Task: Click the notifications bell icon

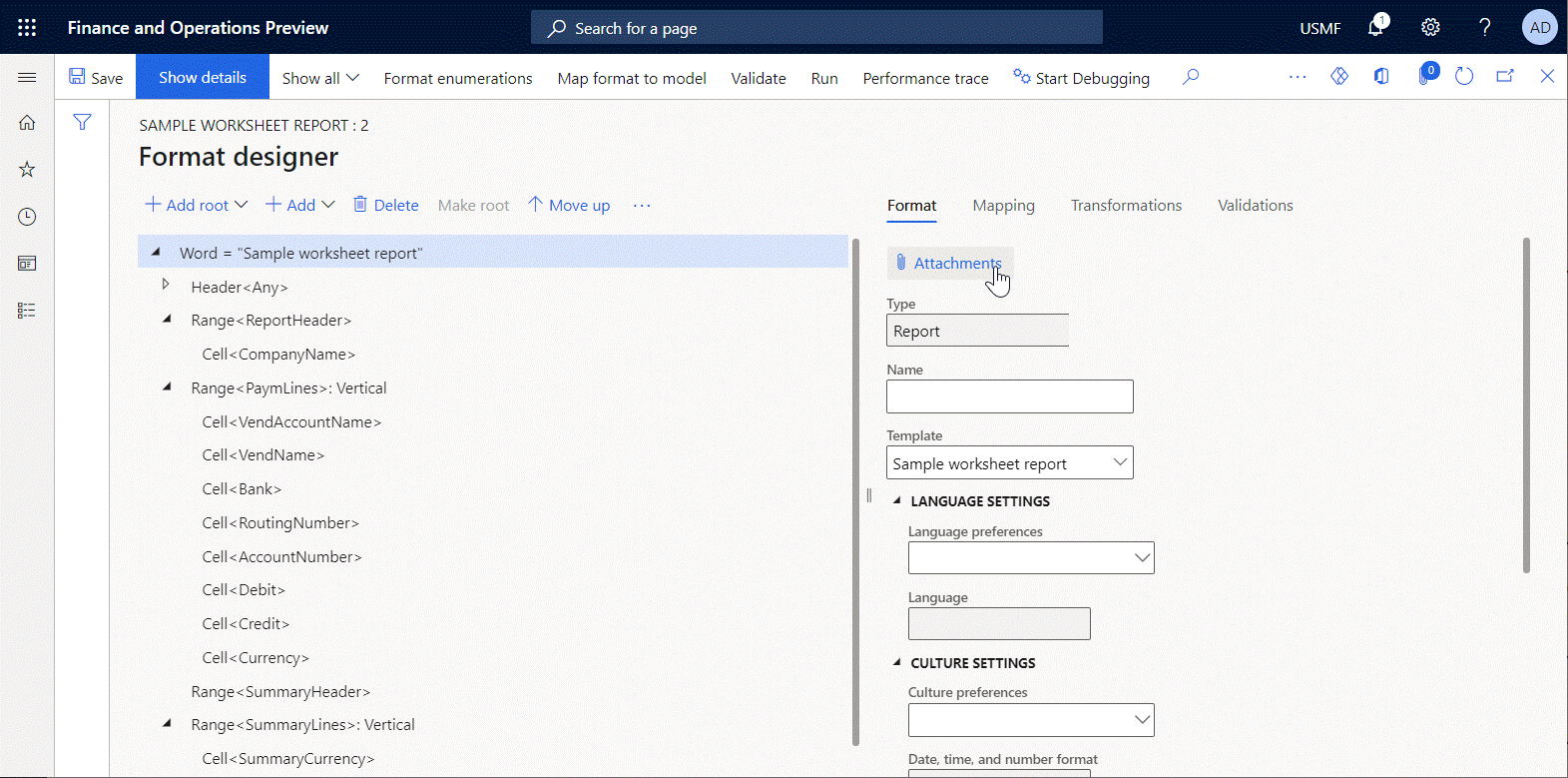Action: [x=1375, y=27]
